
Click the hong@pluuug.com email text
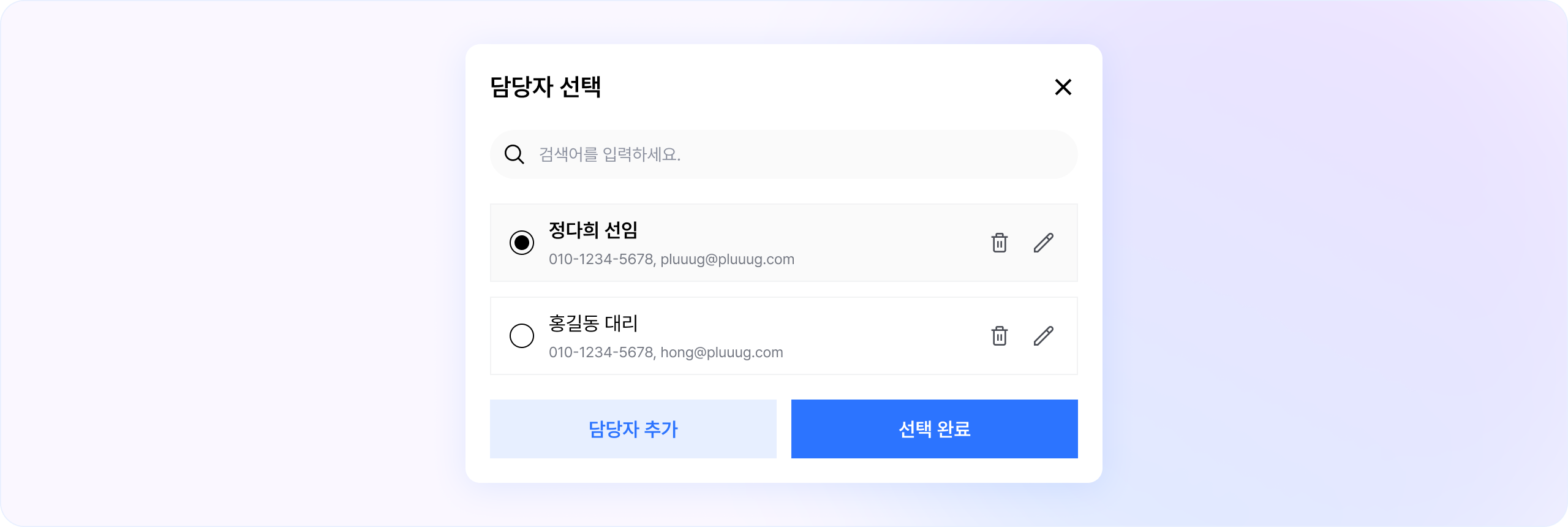(x=722, y=352)
